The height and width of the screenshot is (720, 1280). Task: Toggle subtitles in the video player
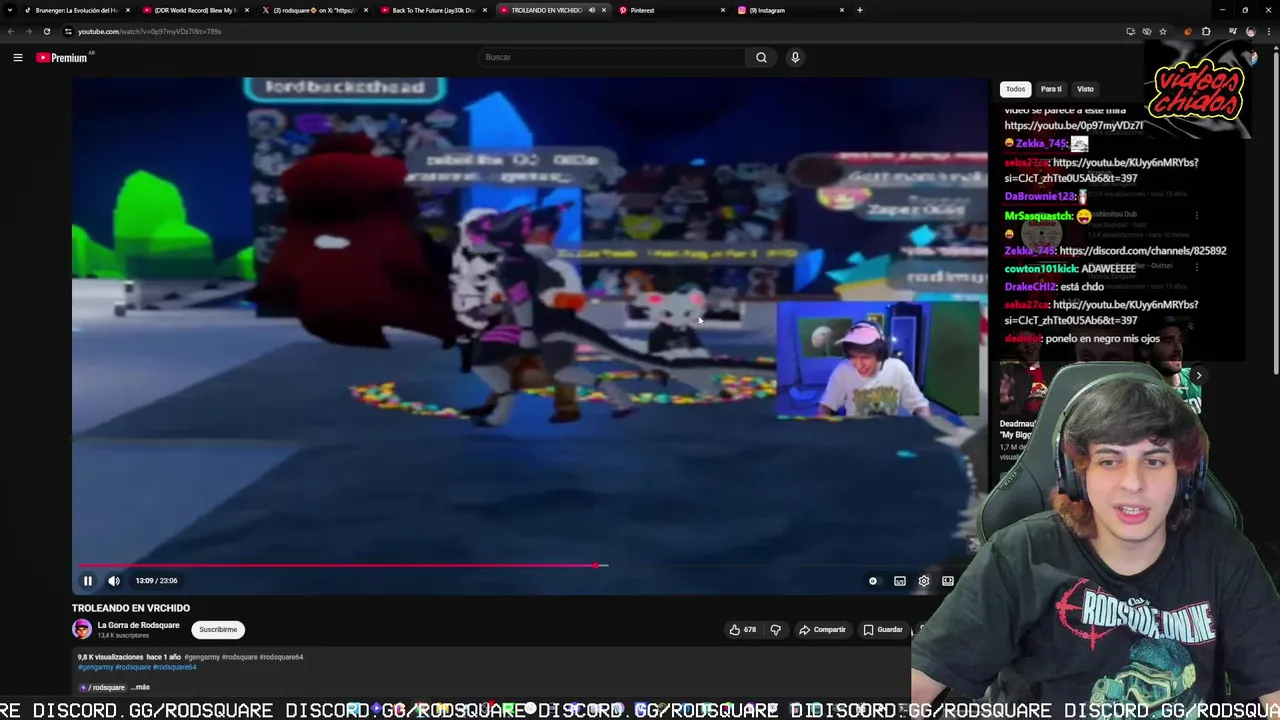click(900, 581)
